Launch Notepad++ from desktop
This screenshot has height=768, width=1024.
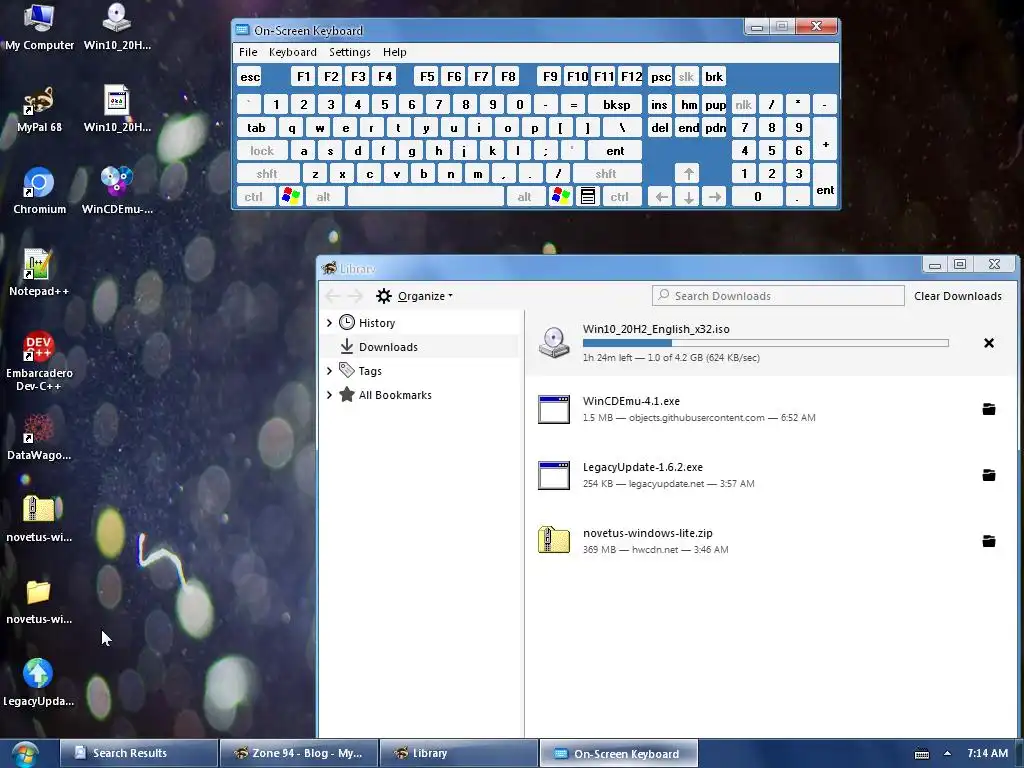[x=39, y=273]
